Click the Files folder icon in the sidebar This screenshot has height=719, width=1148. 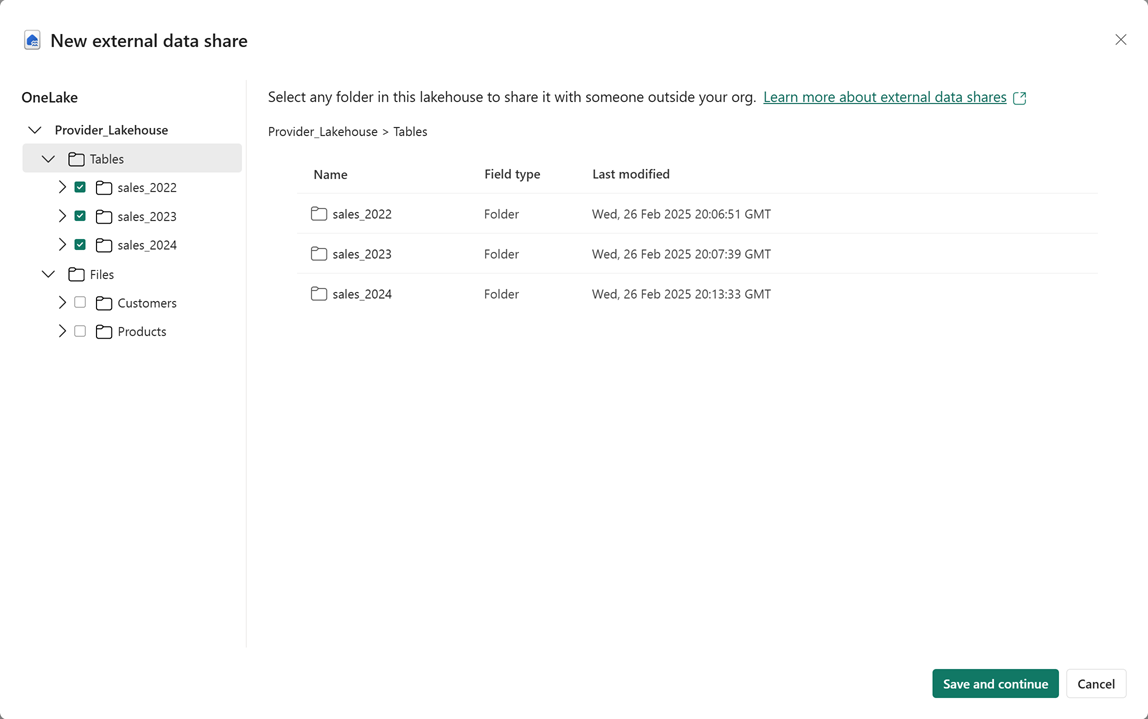pos(76,273)
